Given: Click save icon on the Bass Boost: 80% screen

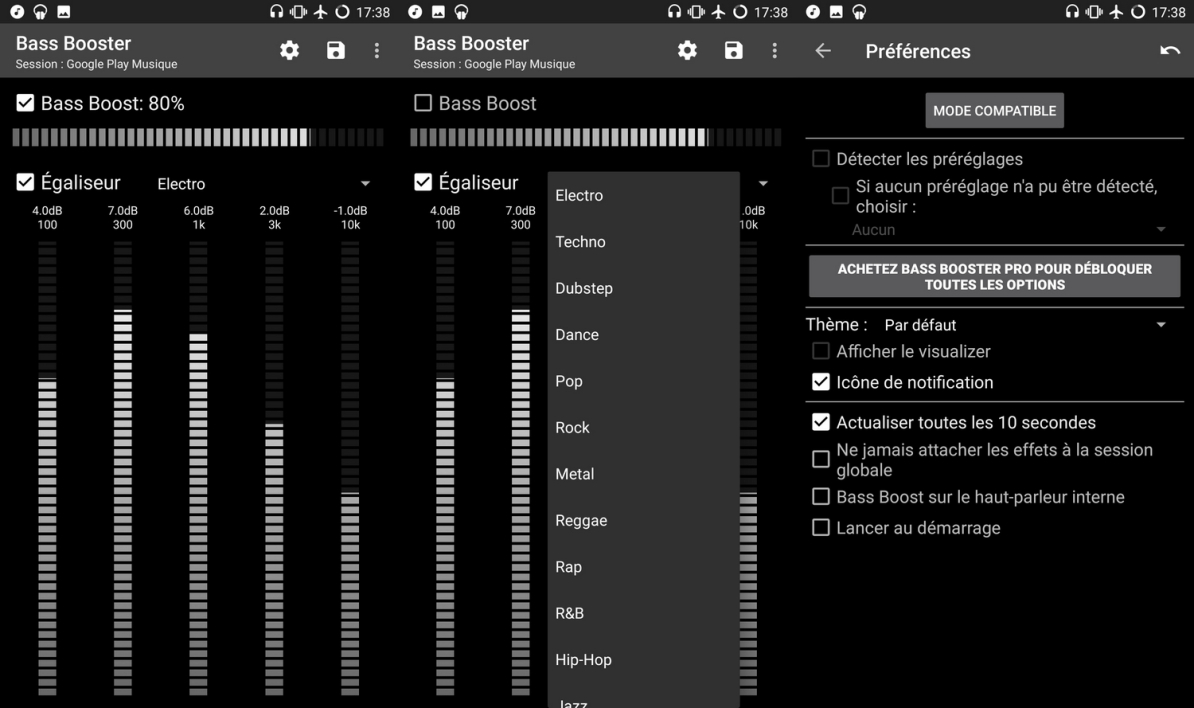Looking at the screenshot, I should tap(336, 51).
